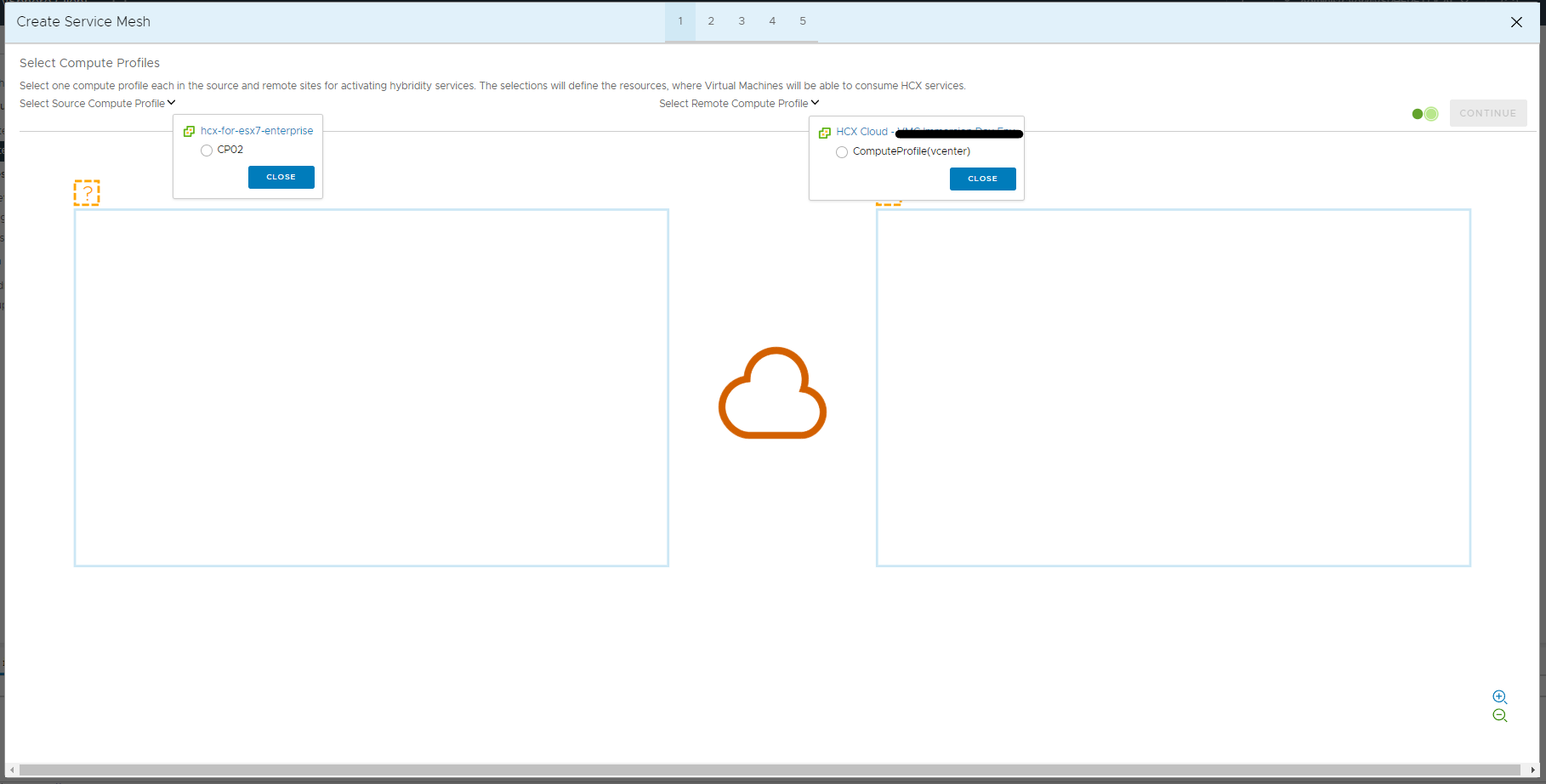Go to wizard step 3
Viewport: 1546px width, 784px height.
click(x=742, y=21)
